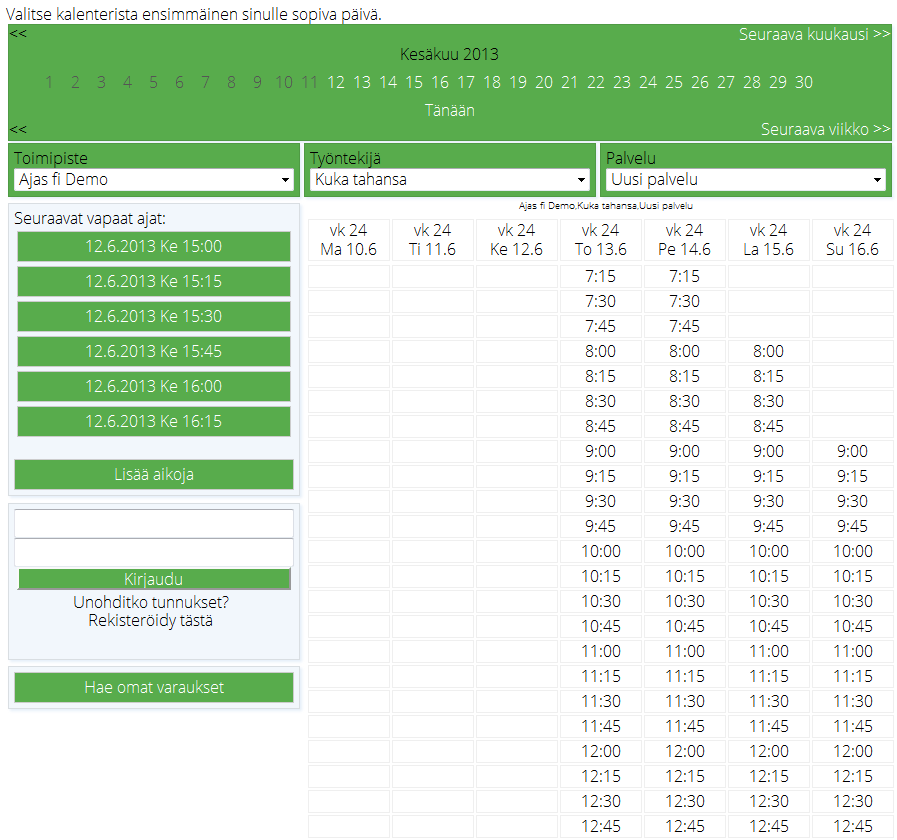This screenshot has width=897, height=840.
Task: Open the Palvelu dropdown menu
Action: tap(745, 180)
